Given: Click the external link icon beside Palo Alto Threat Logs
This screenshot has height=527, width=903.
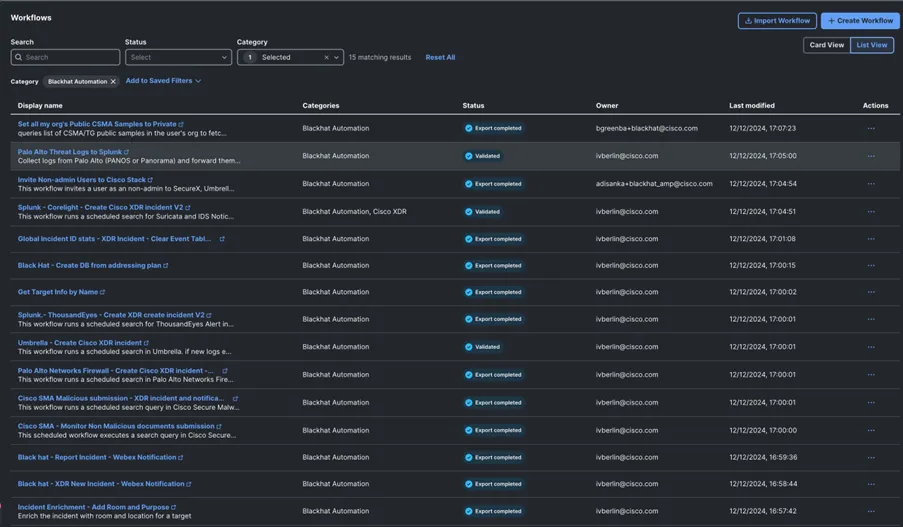Looking at the screenshot, I should pos(126,152).
